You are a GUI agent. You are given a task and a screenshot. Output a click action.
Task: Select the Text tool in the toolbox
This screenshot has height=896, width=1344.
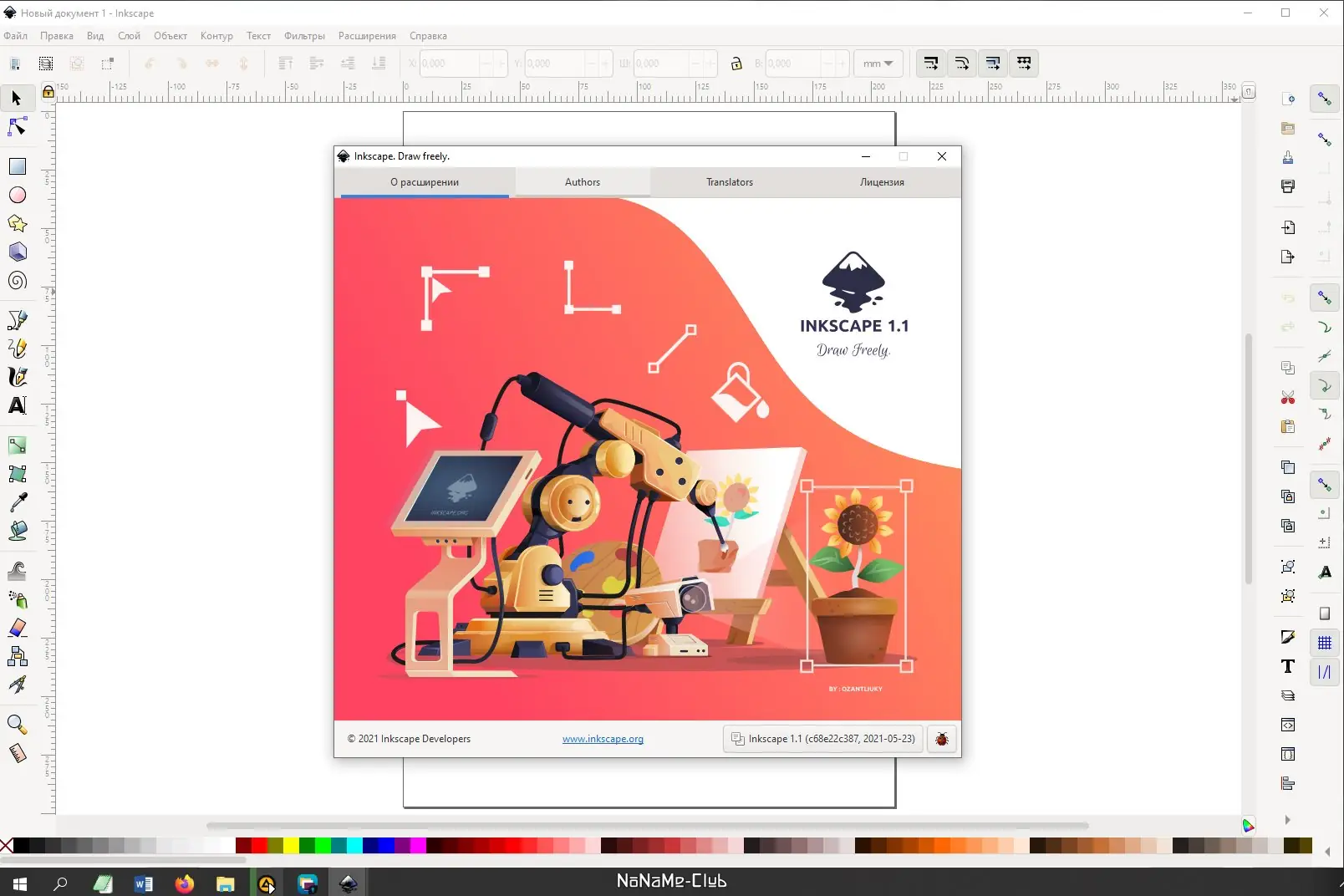coord(17,405)
